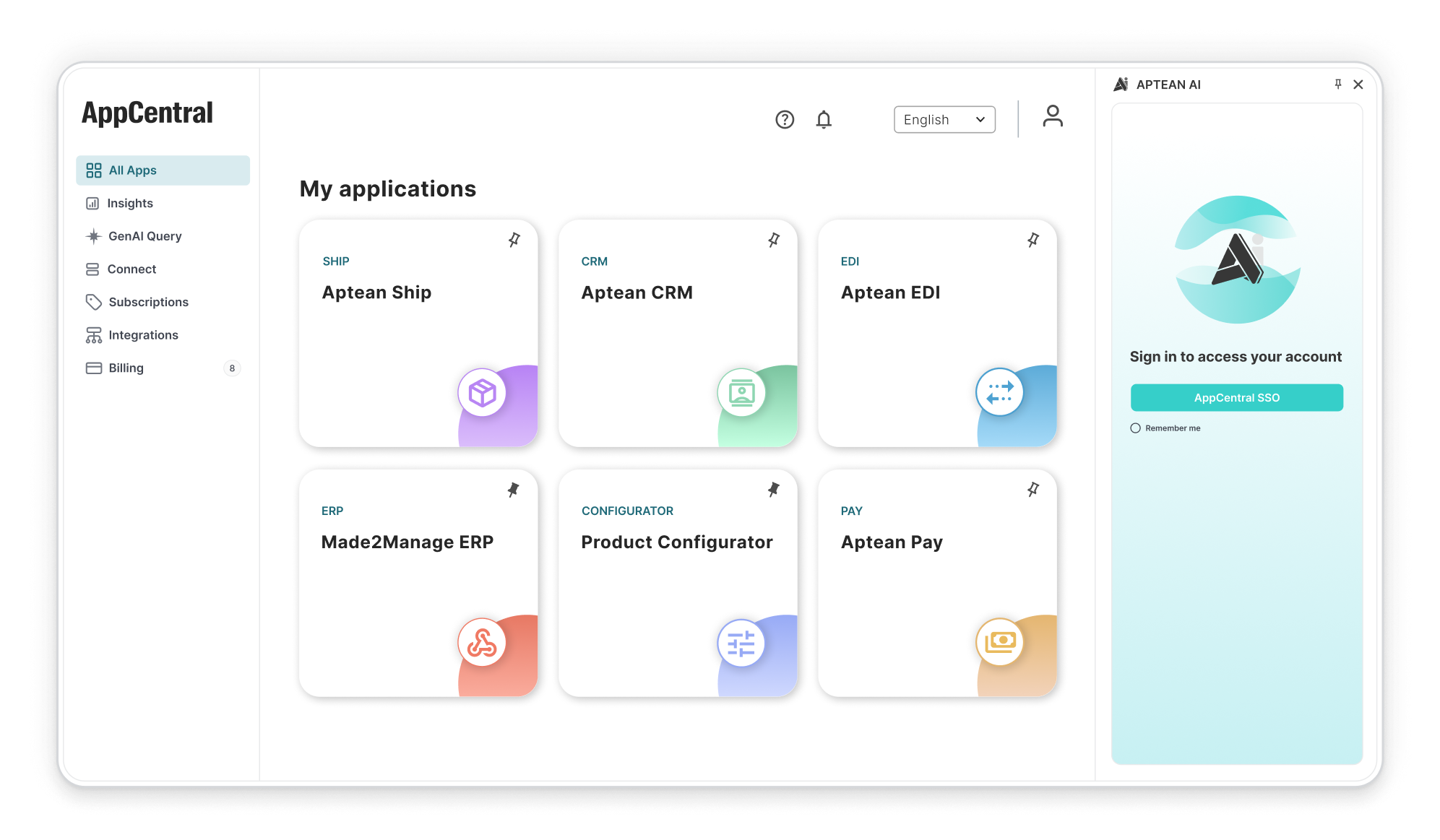The image size is (1440, 840).
Task: Open GenAI Query from the sidebar
Action: 93,236
